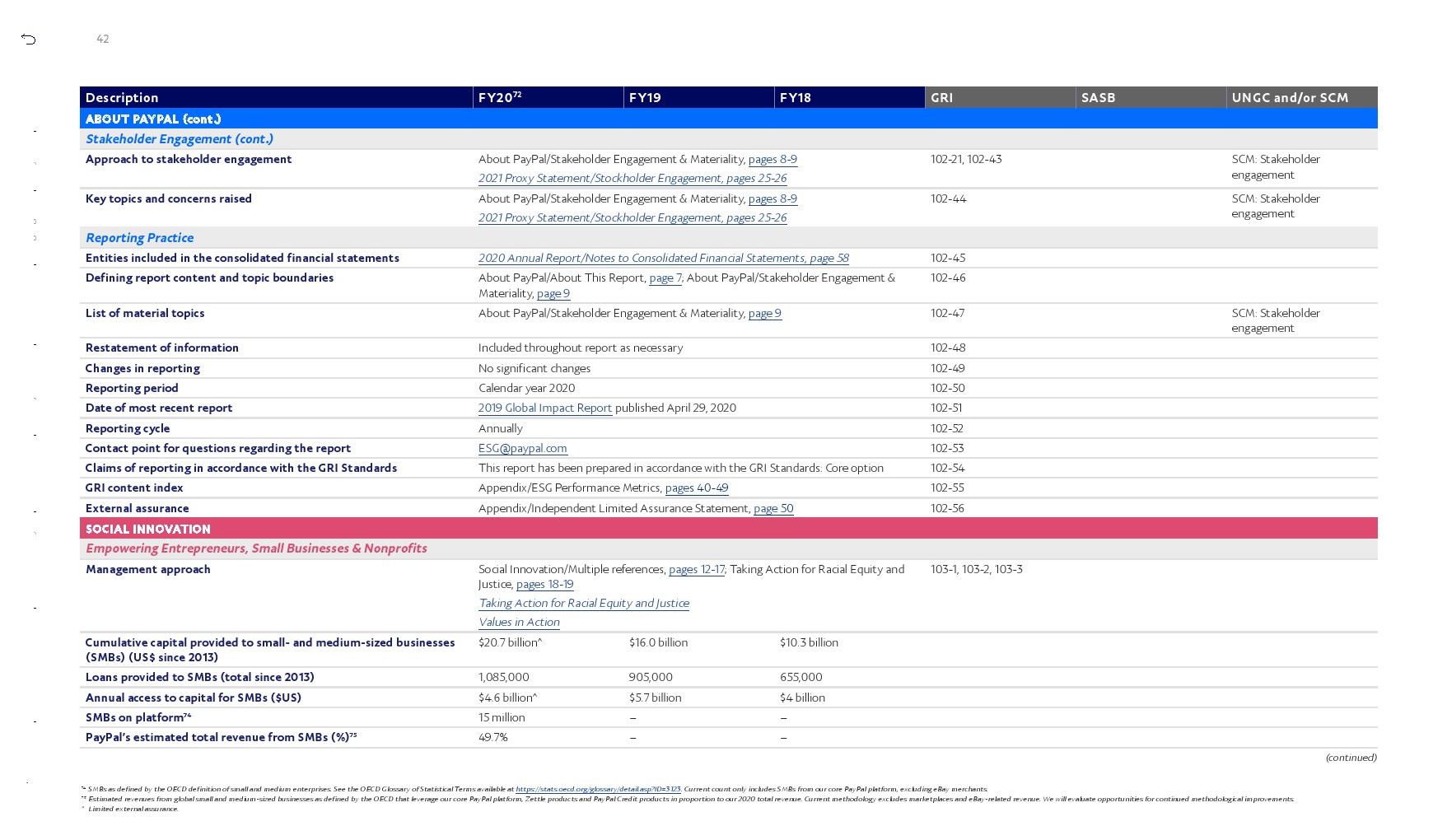
Task: Open the Values in Action link
Action: coord(519,623)
